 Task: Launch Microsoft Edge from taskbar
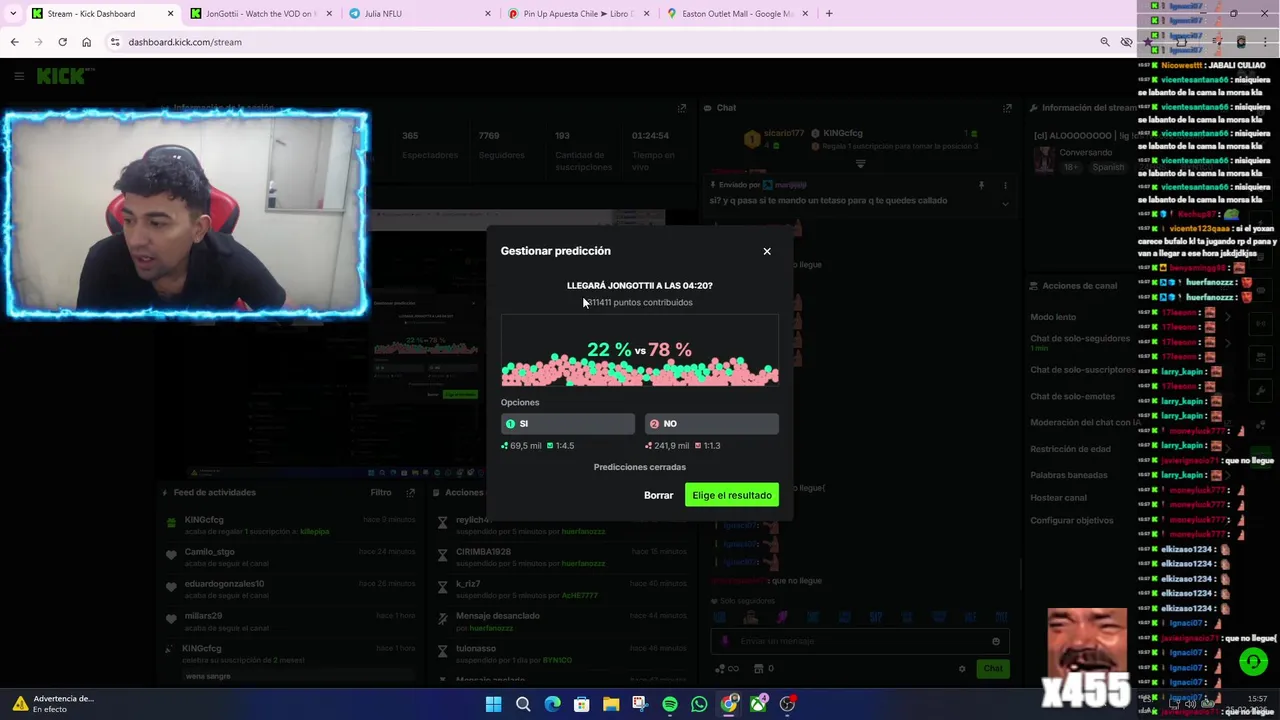(552, 704)
